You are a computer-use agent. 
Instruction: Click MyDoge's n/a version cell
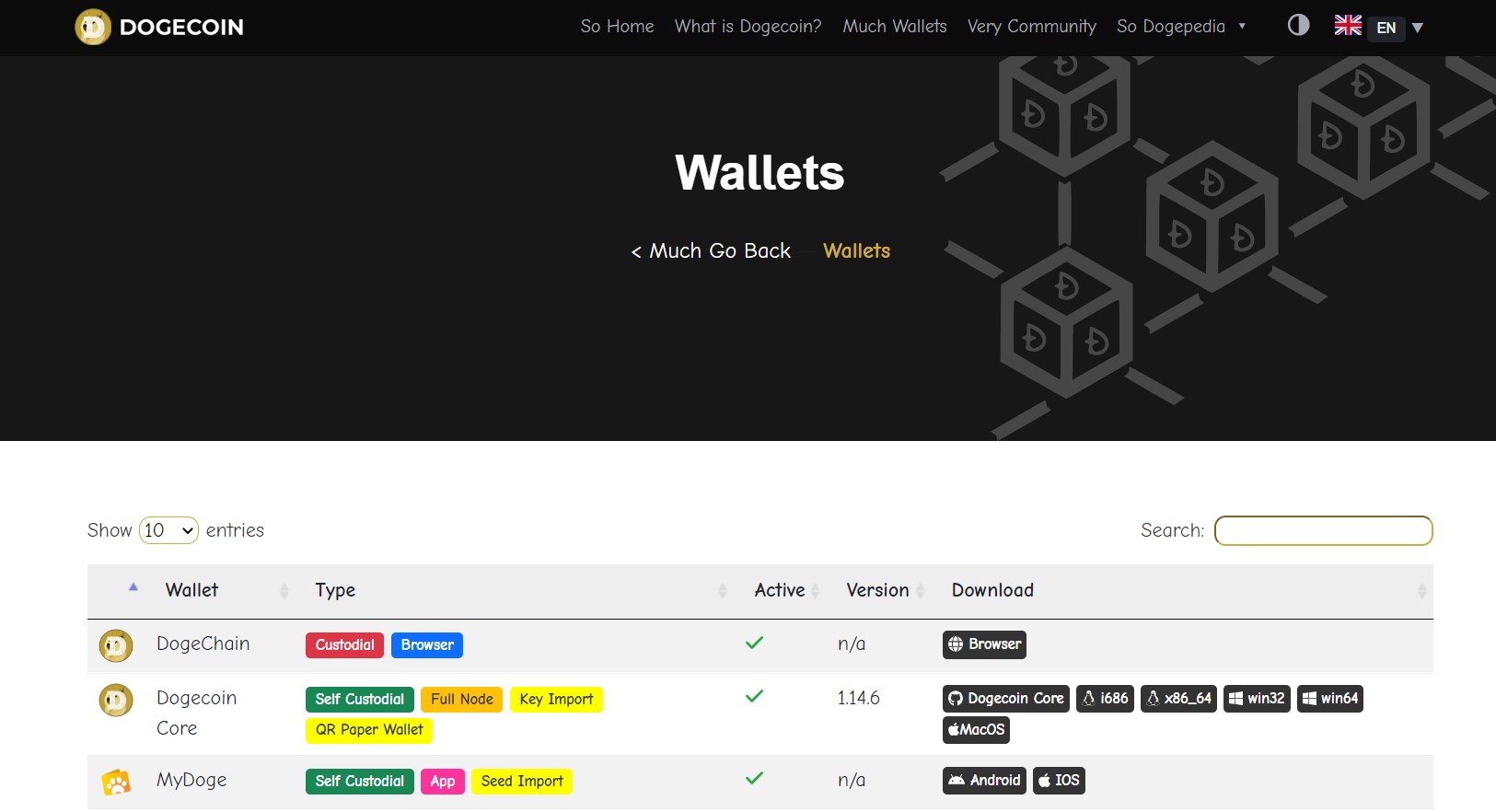[852, 780]
